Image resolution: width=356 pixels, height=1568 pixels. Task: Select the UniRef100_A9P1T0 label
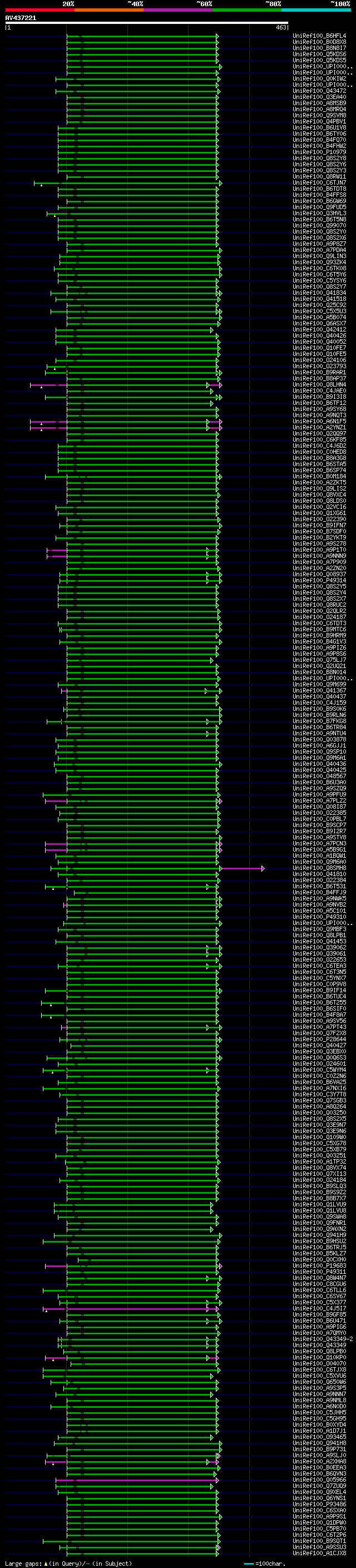coord(319,550)
